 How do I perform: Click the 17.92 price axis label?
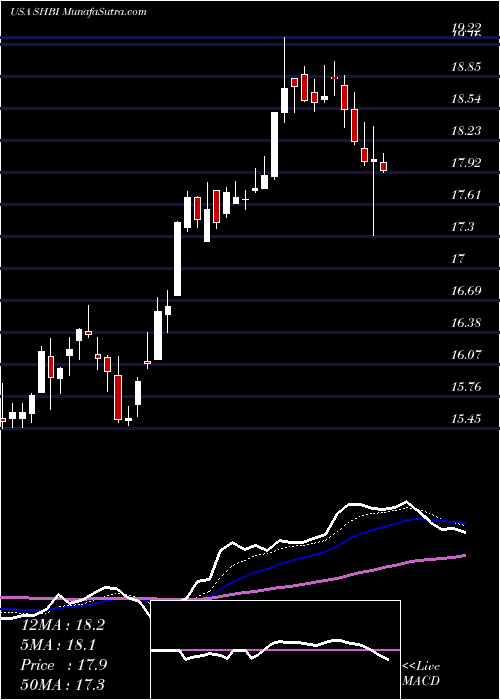click(466, 163)
